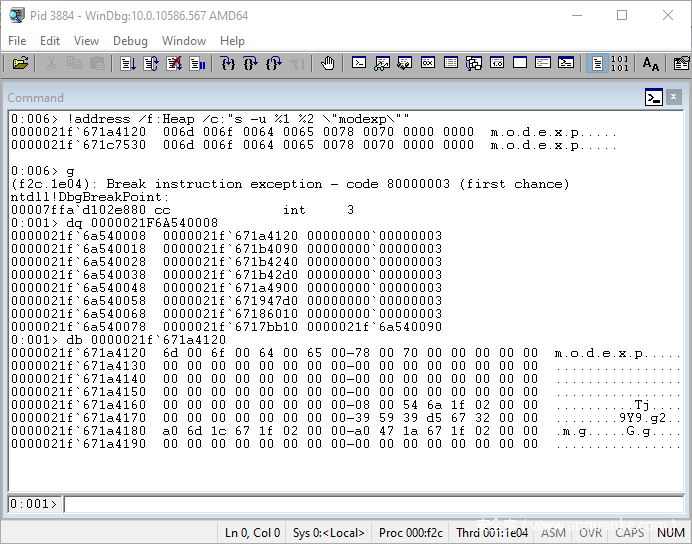The height and width of the screenshot is (544, 692).
Task: Toggle Source mode off (101) button
Action: click(x=620, y=64)
